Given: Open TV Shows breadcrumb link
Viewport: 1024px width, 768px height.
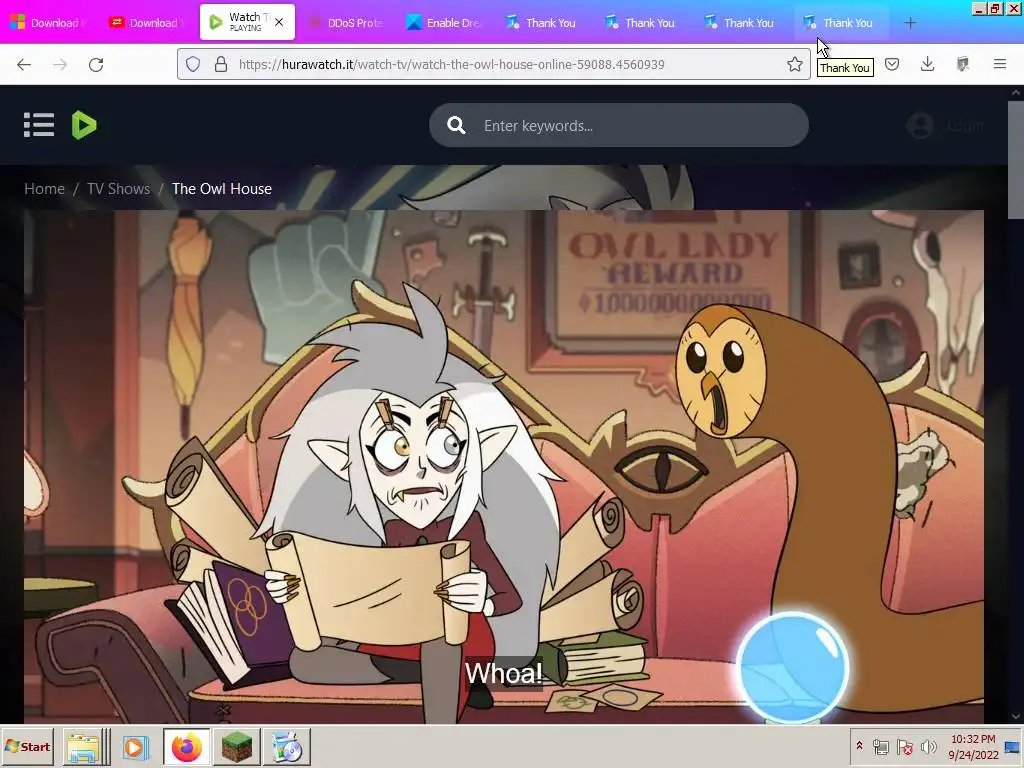Looking at the screenshot, I should point(118,189).
